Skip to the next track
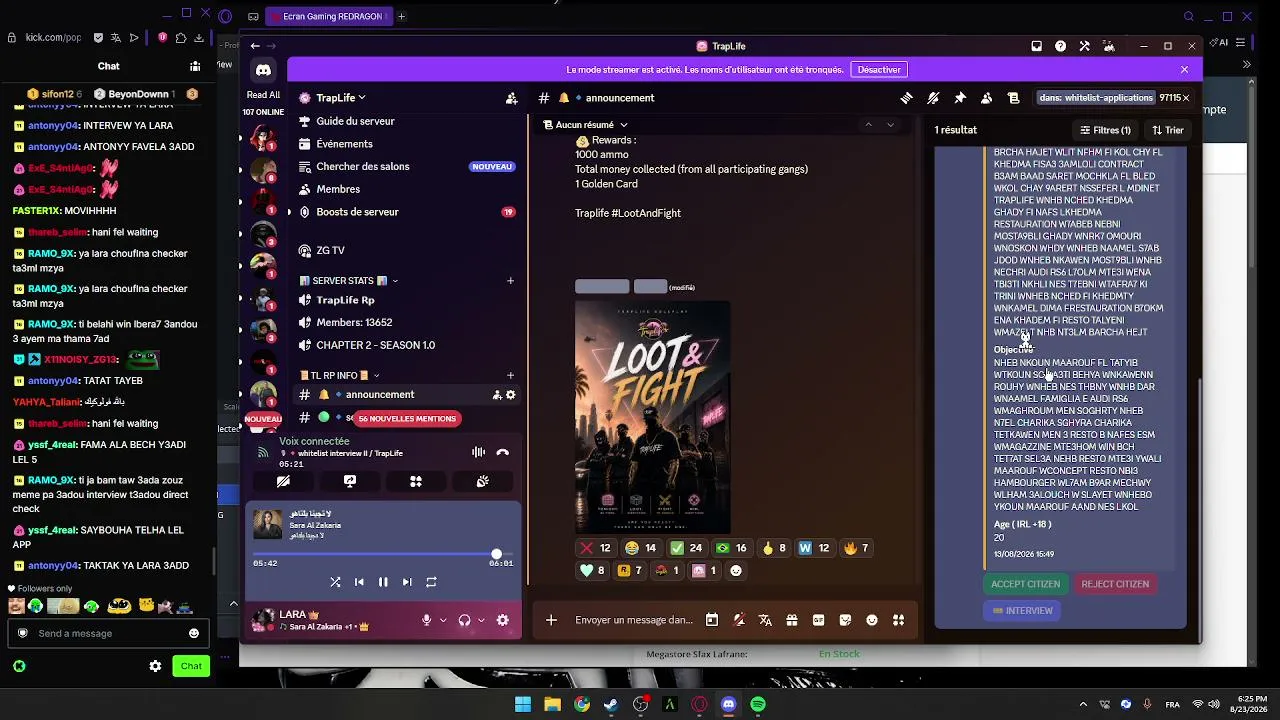The height and width of the screenshot is (720, 1280). coord(407,582)
